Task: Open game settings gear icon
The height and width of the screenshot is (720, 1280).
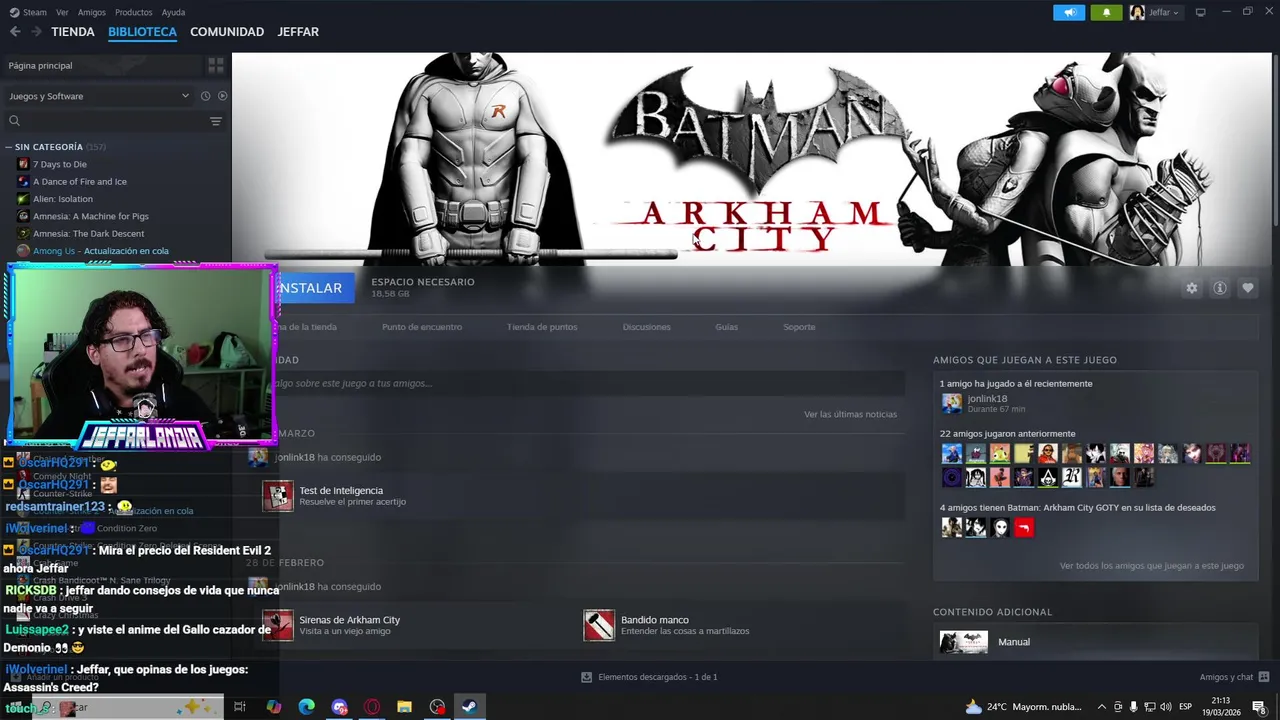Action: point(1191,288)
